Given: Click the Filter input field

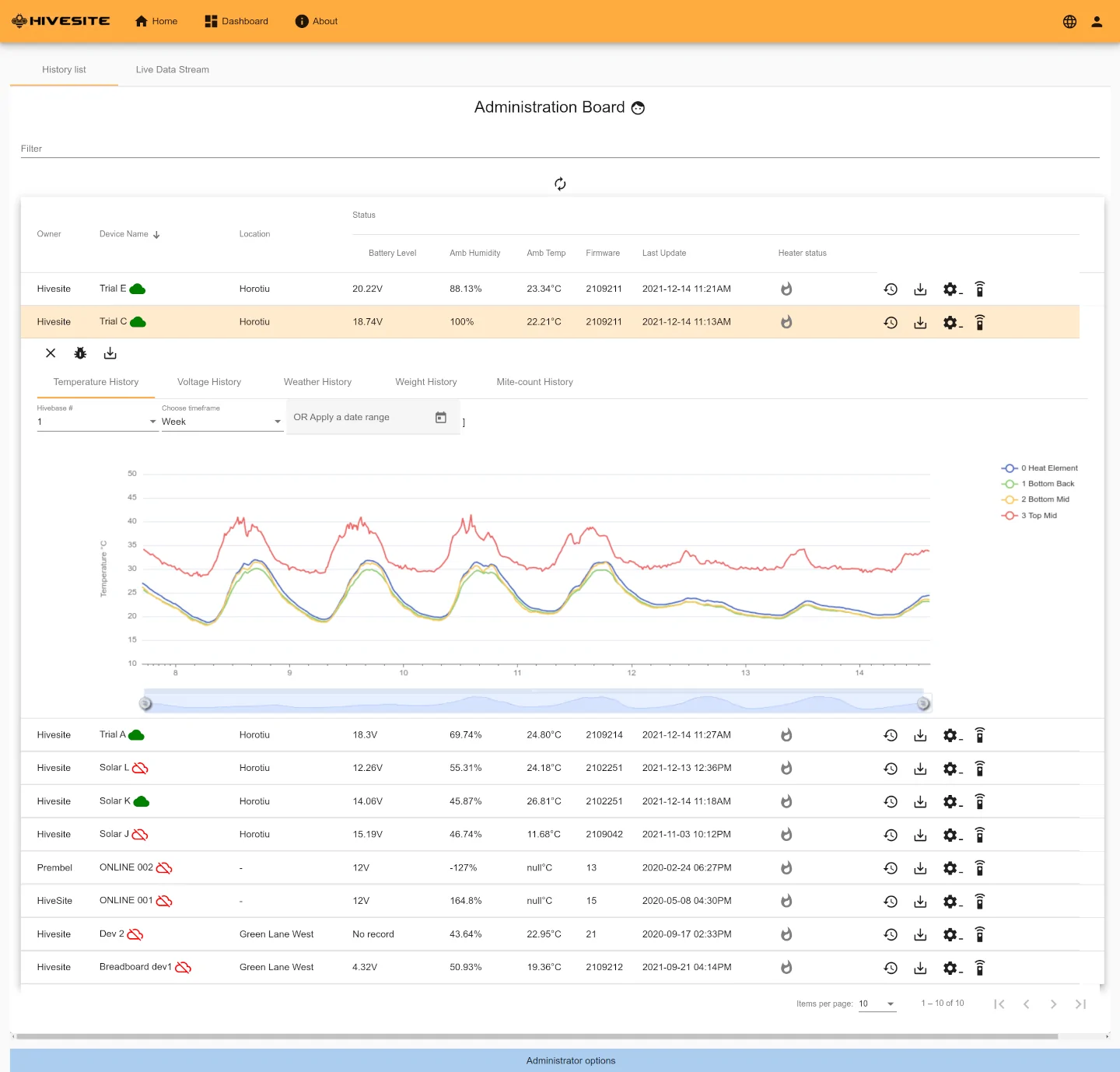Looking at the screenshot, I should pos(560,149).
